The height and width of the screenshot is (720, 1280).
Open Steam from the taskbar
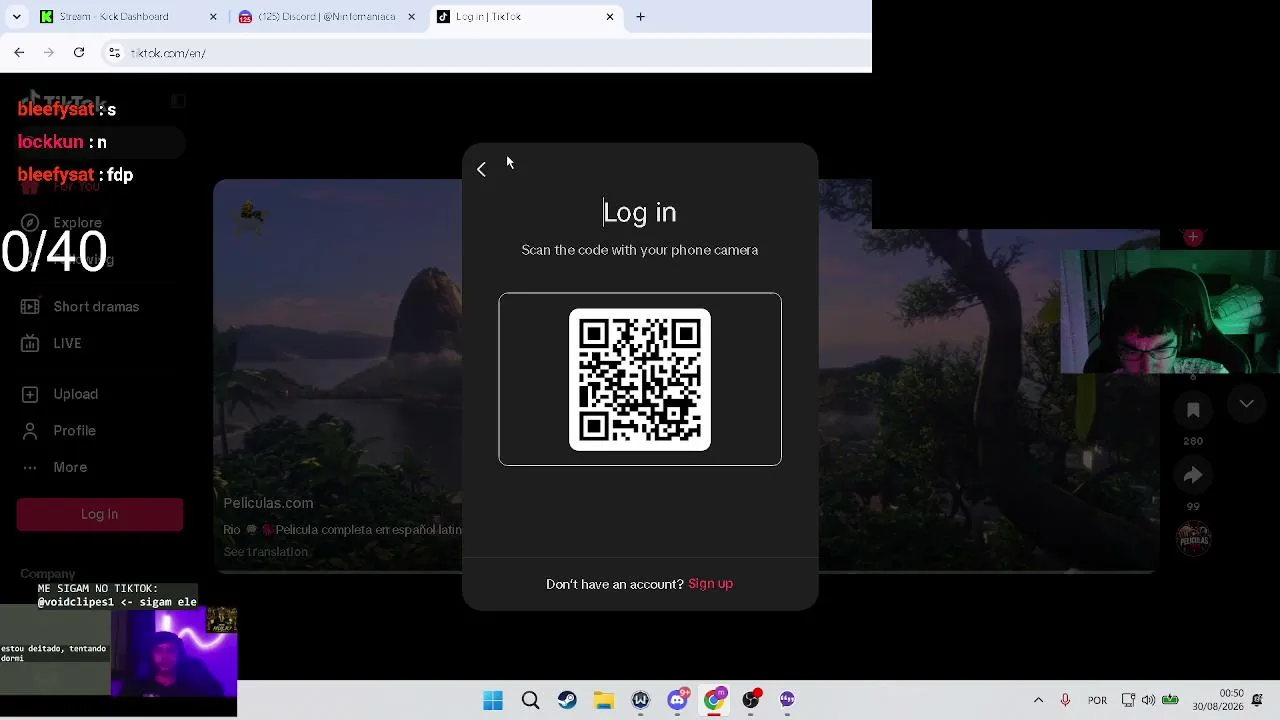(567, 701)
